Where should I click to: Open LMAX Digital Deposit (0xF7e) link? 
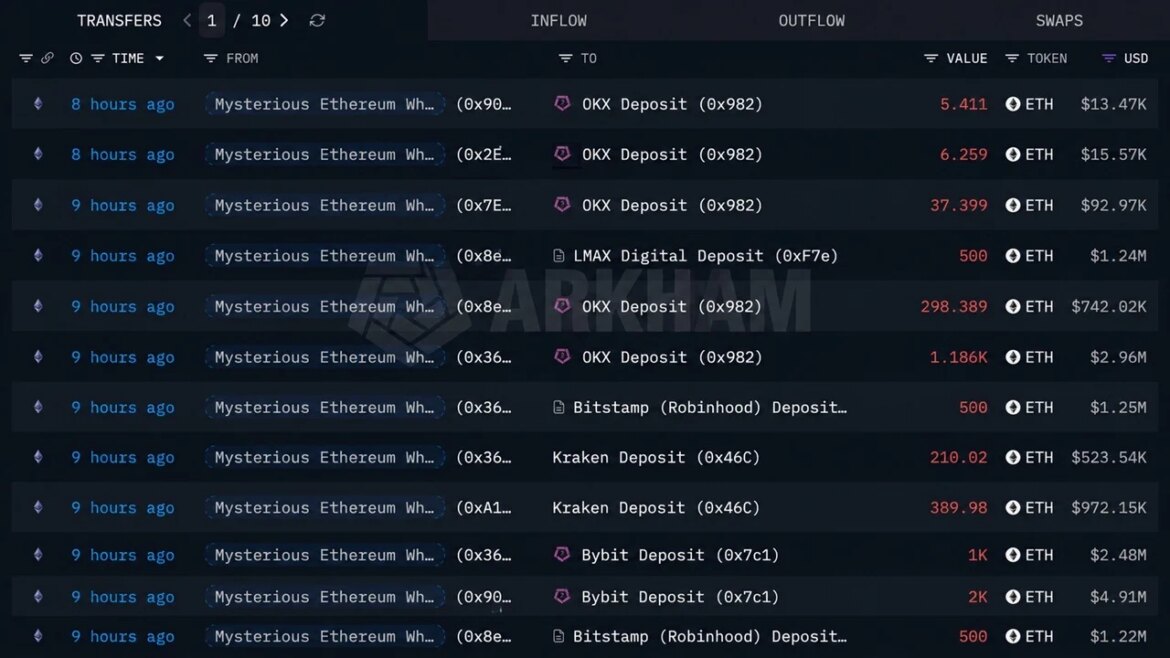705,256
